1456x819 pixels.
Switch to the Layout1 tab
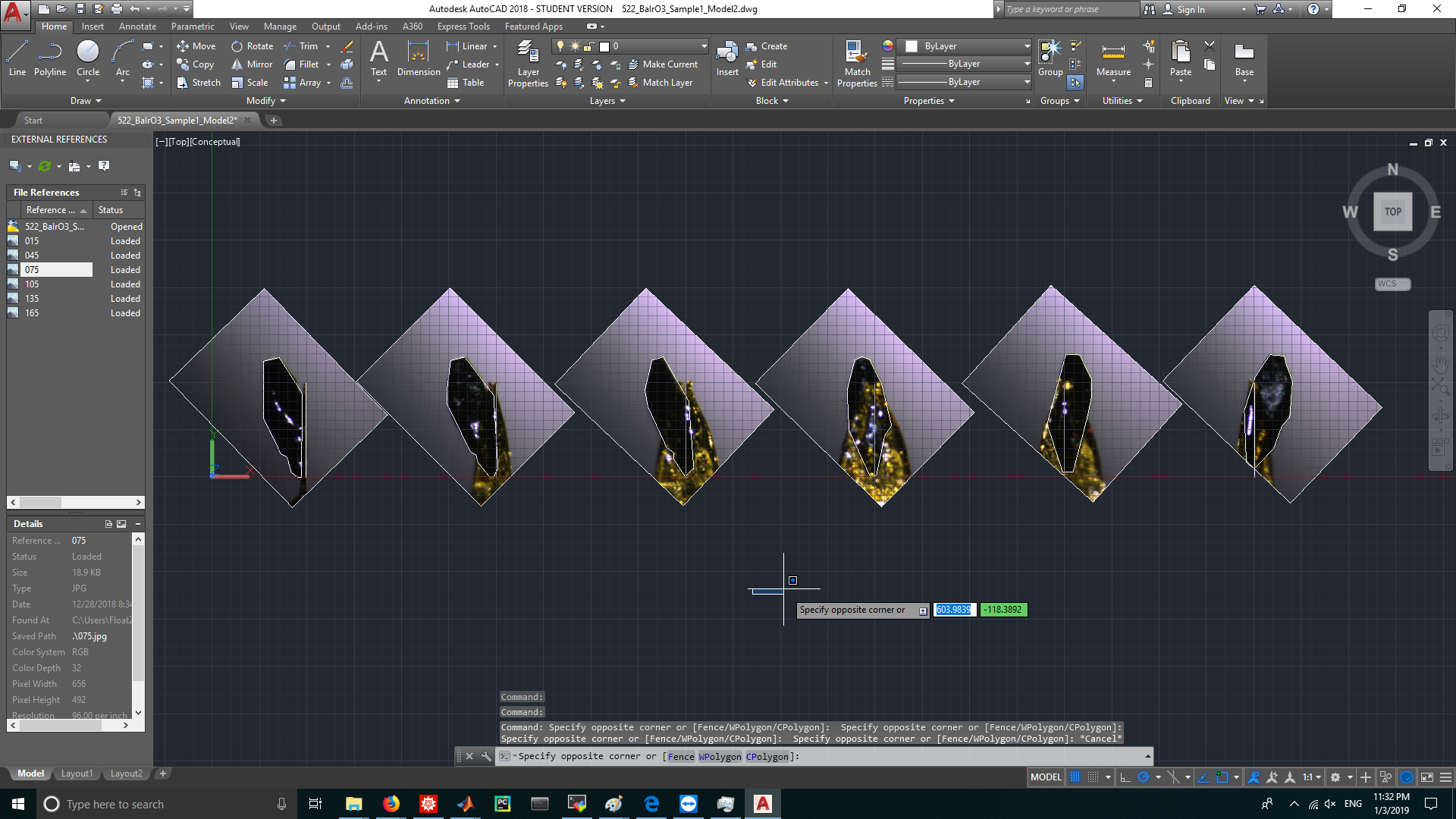[x=77, y=773]
